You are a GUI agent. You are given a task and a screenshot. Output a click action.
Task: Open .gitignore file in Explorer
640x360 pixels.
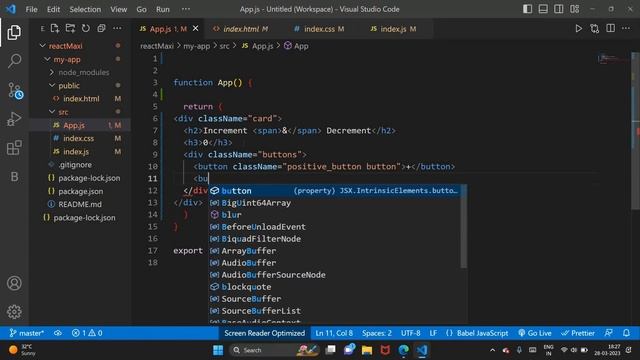[75, 165]
